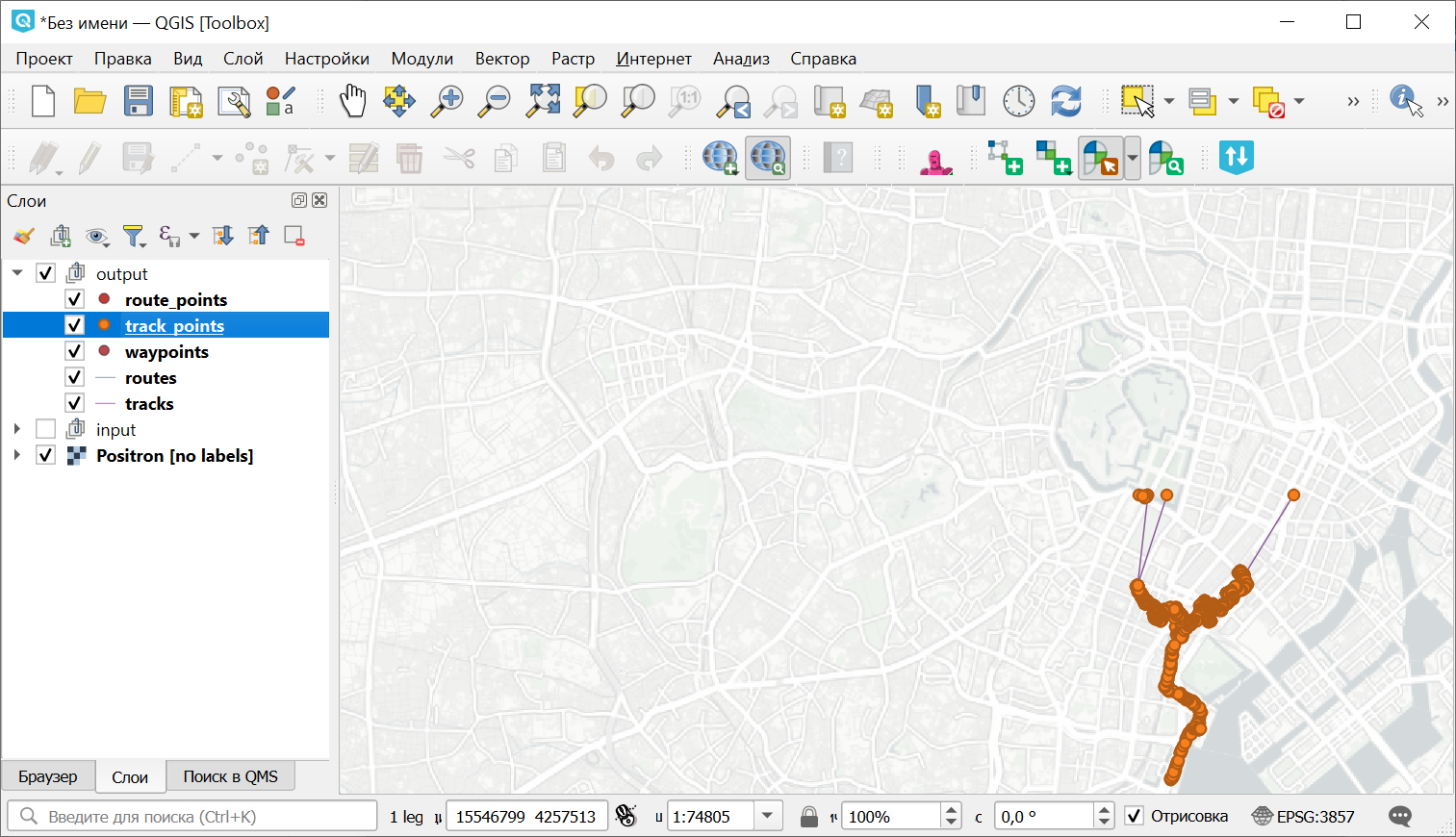Collapse the output group
The width and height of the screenshot is (1456, 837).
pyautogui.click(x=17, y=273)
